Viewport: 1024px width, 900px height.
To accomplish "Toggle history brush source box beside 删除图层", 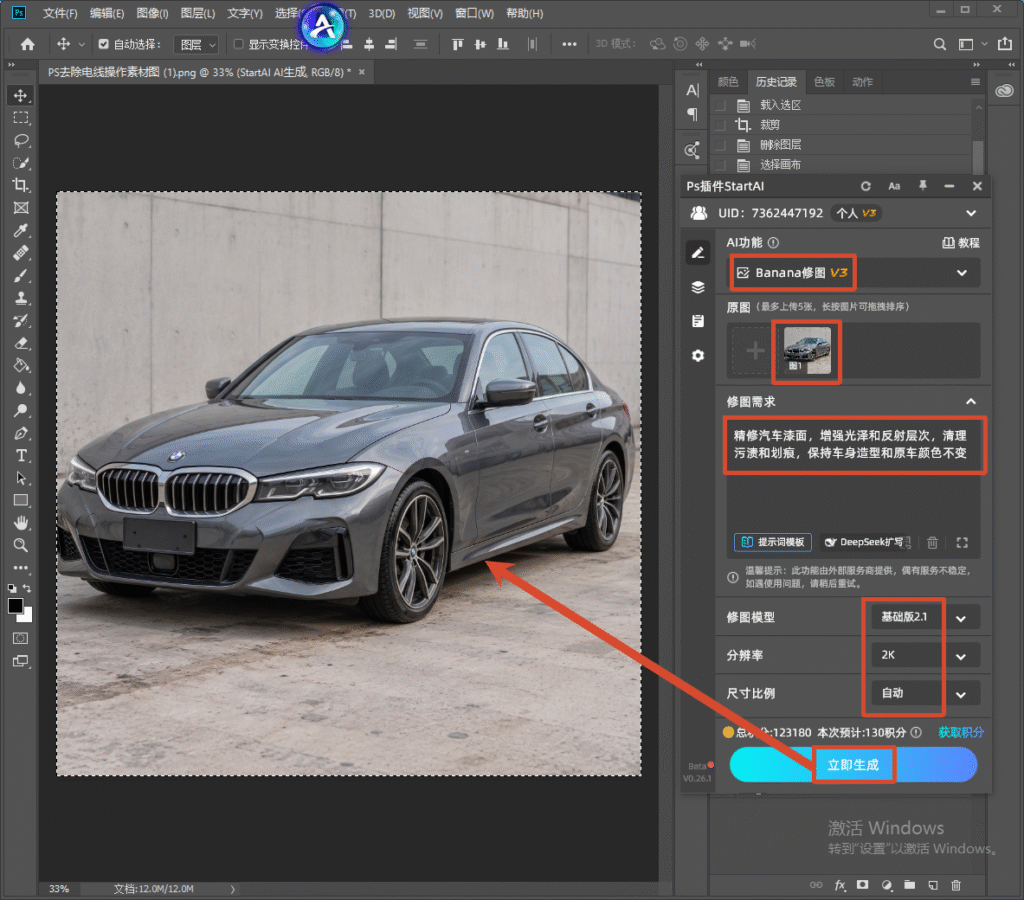I will pyautogui.click(x=720, y=145).
